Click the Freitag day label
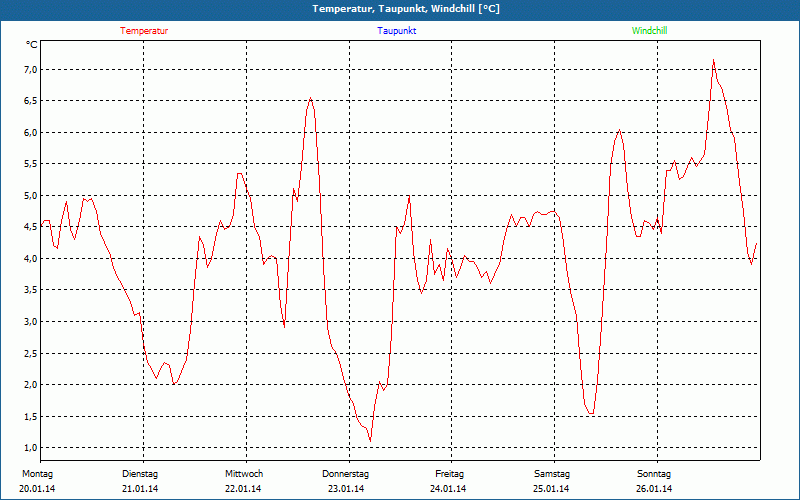Image resolution: width=800 pixels, height=500 pixels. pos(449,474)
